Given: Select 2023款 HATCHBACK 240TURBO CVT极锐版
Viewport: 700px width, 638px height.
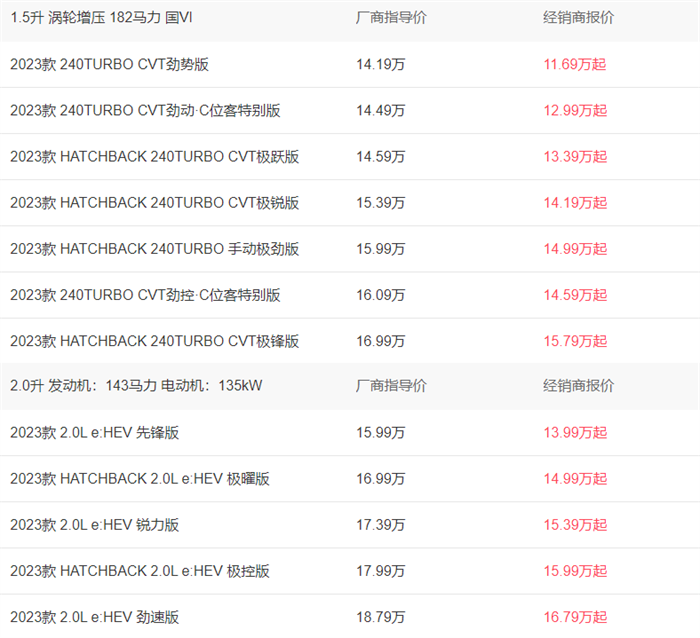Looking at the screenshot, I should pyautogui.click(x=154, y=203).
